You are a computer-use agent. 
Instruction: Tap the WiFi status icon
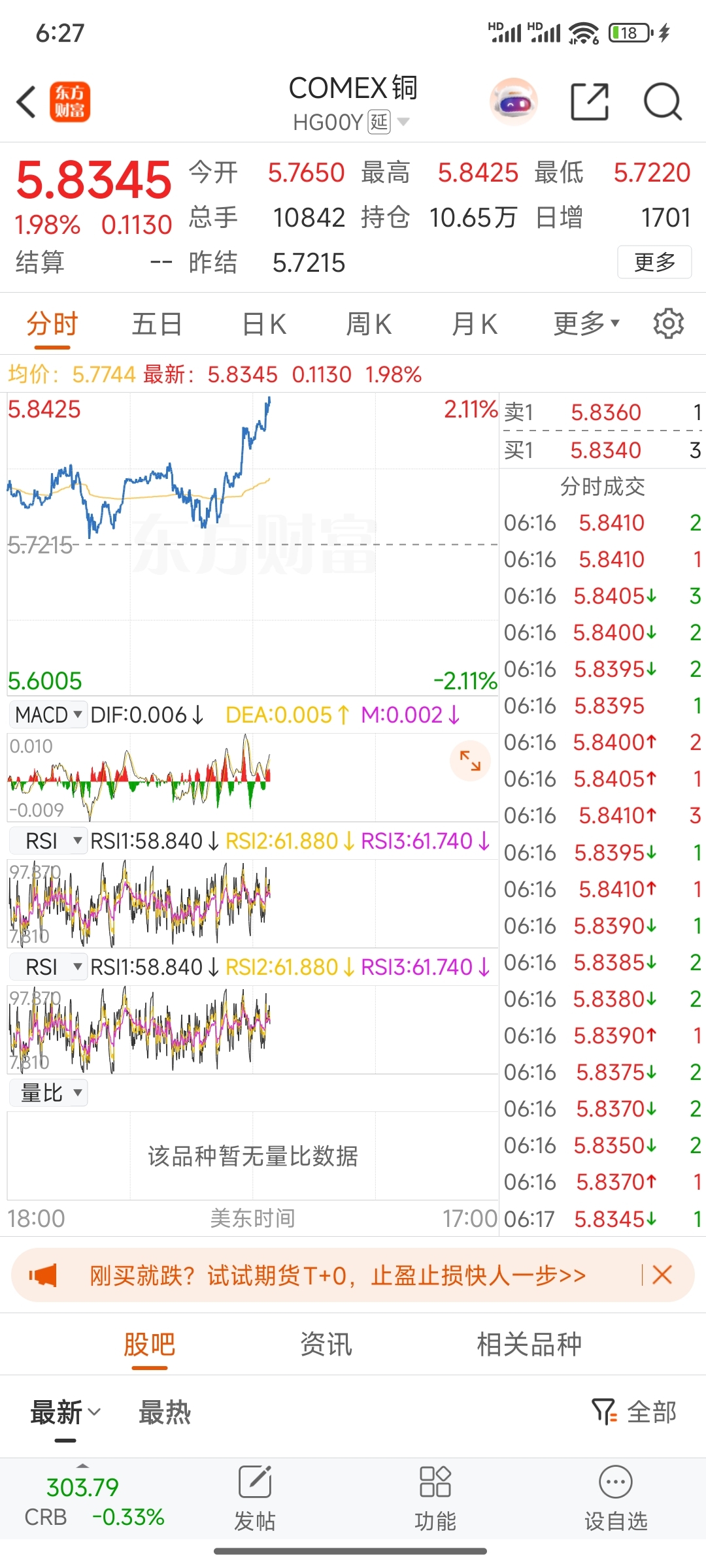coord(584,33)
